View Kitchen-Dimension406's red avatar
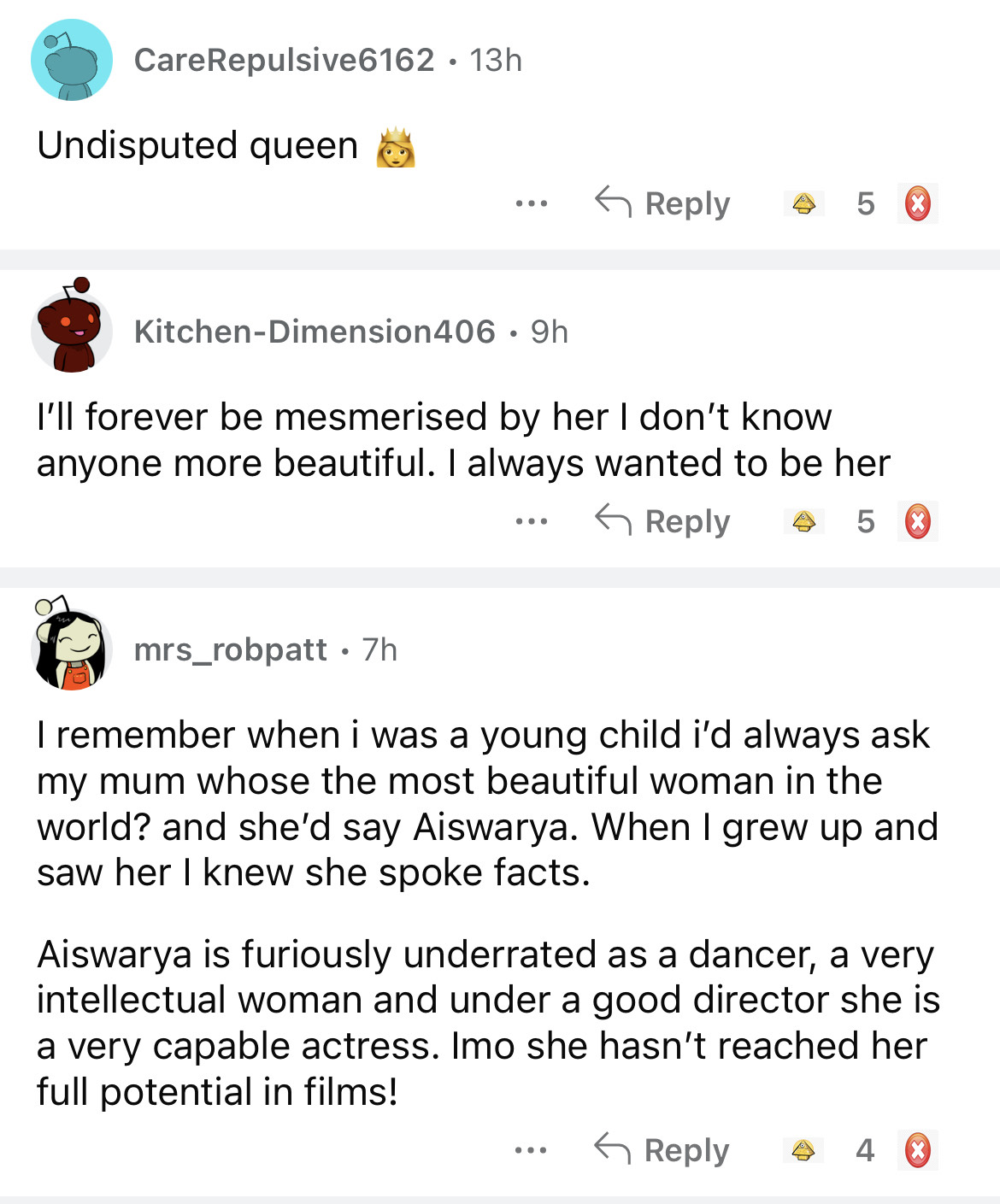 click(72, 328)
